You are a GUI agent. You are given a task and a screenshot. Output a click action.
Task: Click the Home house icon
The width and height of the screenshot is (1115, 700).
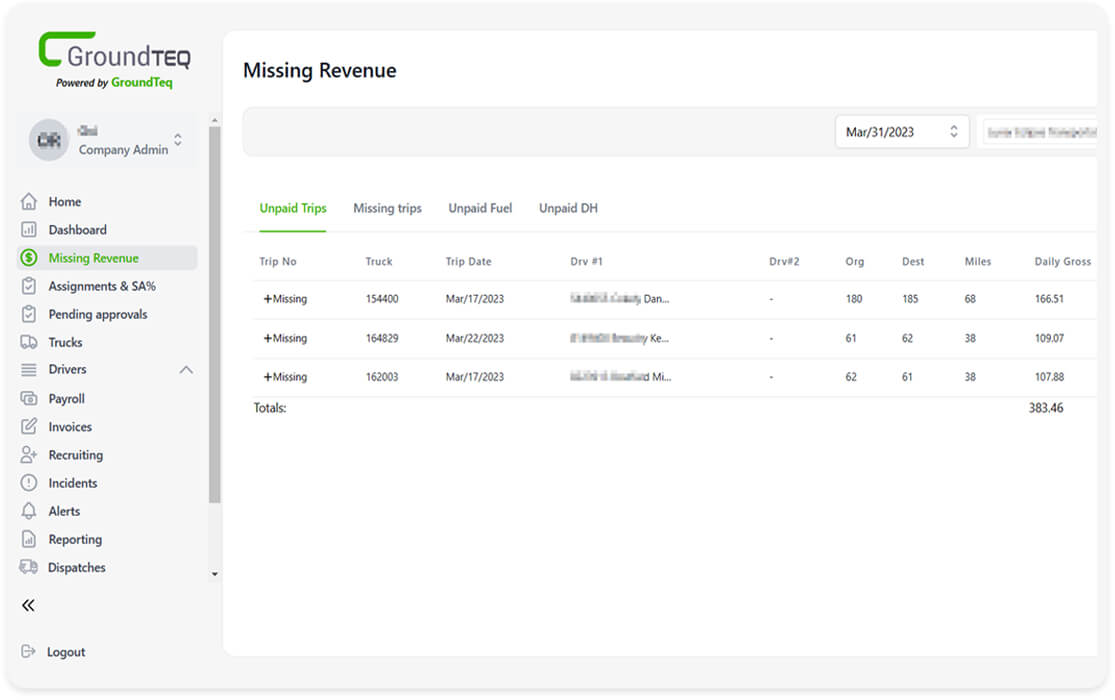point(28,202)
